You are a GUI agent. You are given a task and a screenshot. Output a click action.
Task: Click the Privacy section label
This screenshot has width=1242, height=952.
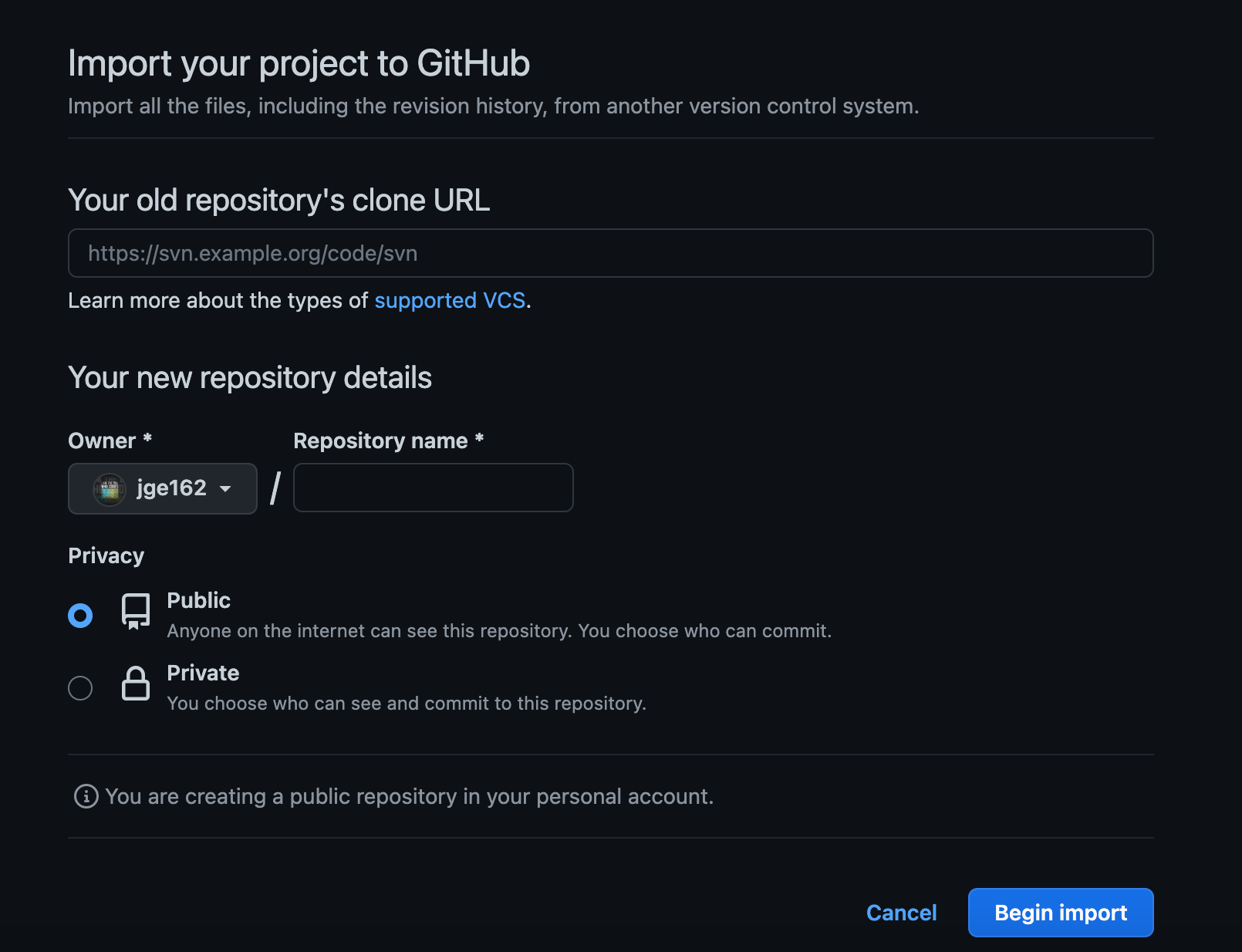pyautogui.click(x=106, y=555)
